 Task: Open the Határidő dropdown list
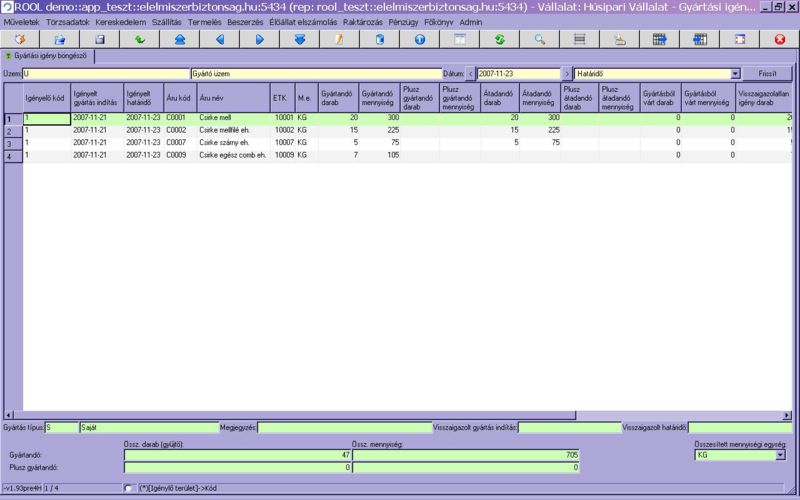[x=735, y=74]
